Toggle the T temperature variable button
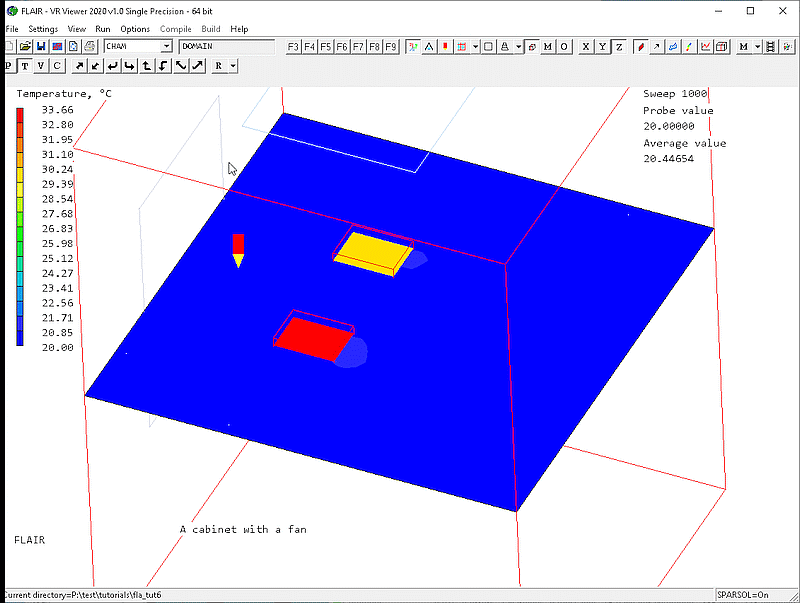The image size is (800, 603). point(25,66)
